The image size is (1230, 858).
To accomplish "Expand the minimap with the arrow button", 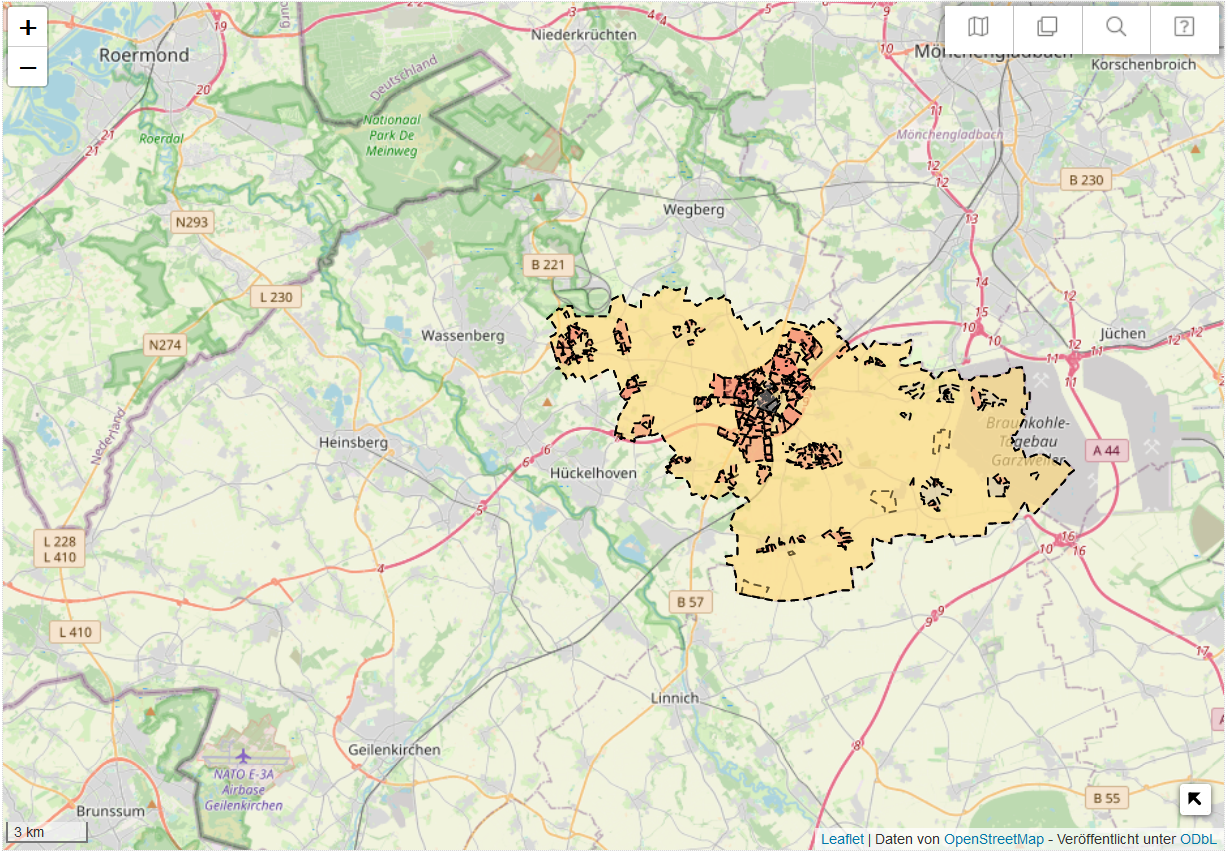I will pyautogui.click(x=1195, y=799).
